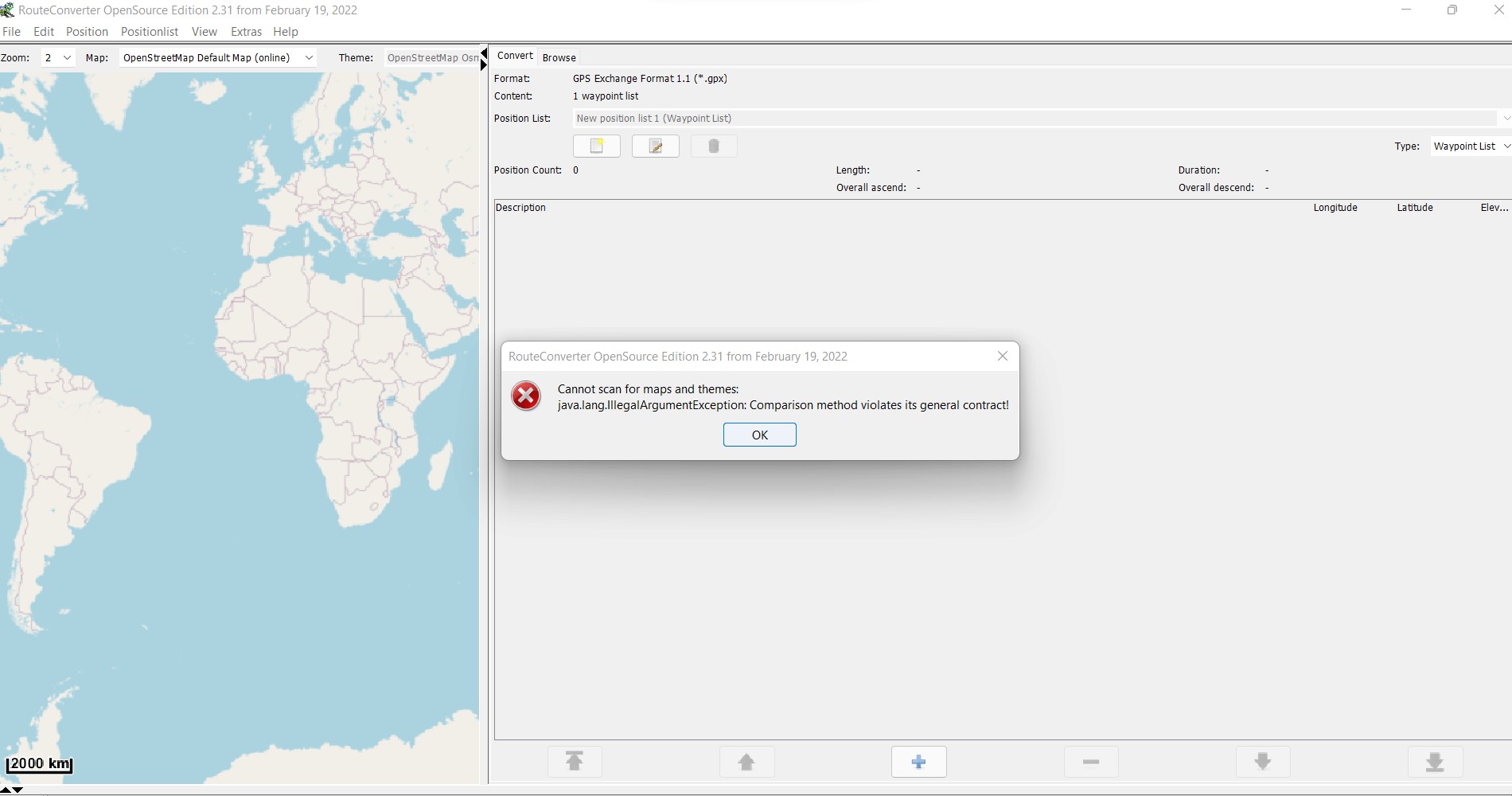Switch to the Browse tab

tap(559, 58)
